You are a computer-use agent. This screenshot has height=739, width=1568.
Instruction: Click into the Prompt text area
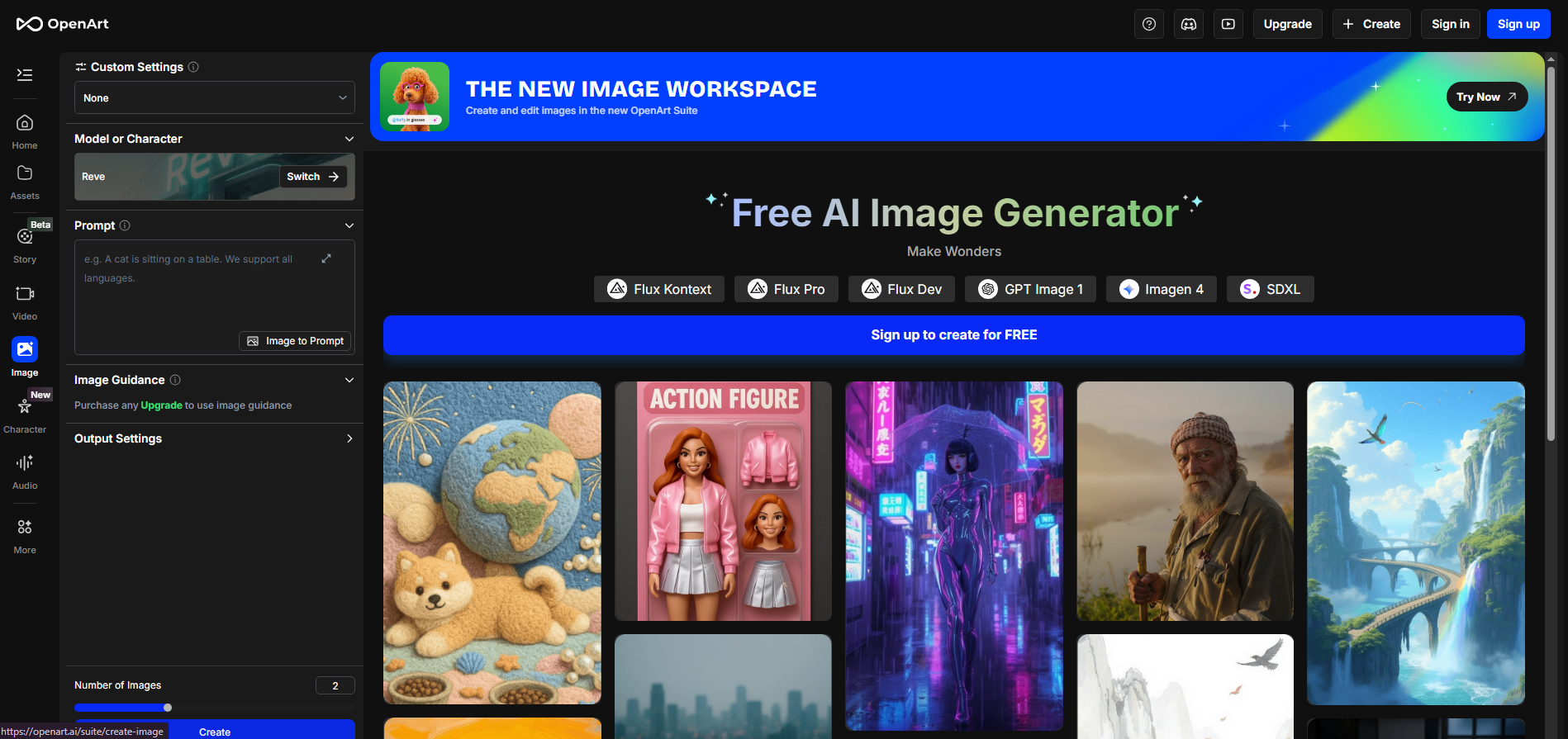(215, 297)
